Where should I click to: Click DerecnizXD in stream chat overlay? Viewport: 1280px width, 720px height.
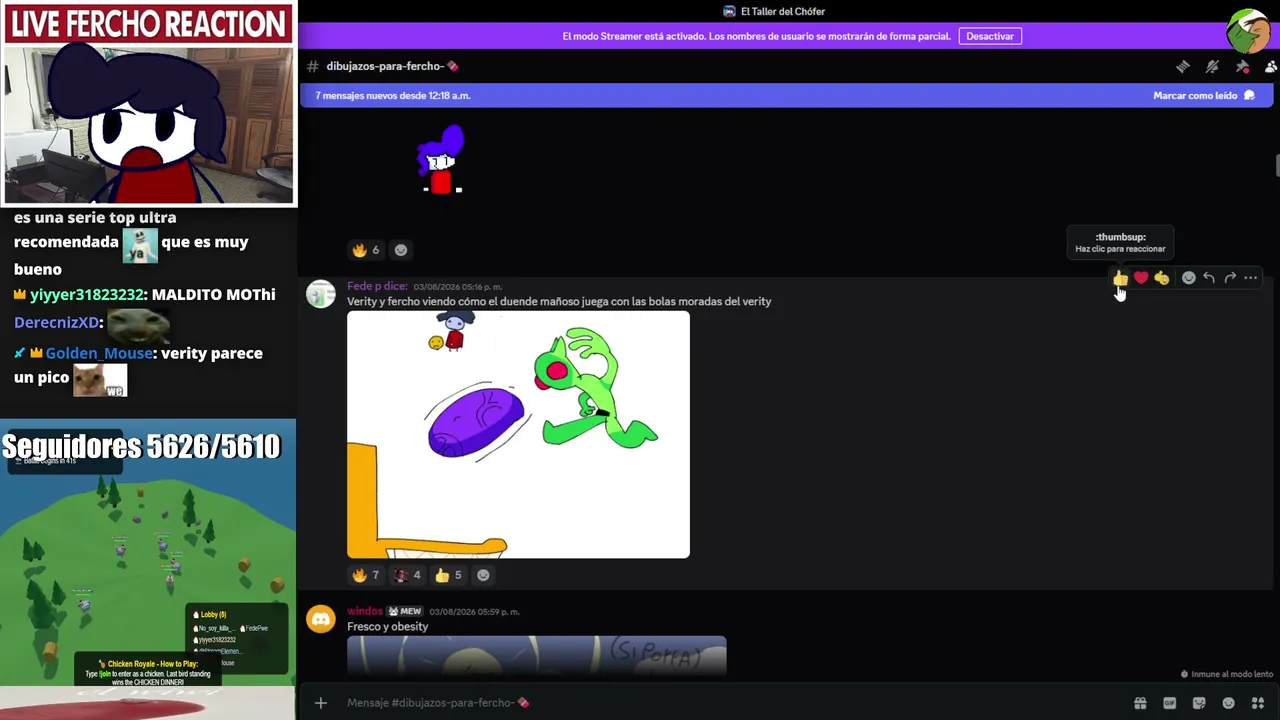point(56,323)
